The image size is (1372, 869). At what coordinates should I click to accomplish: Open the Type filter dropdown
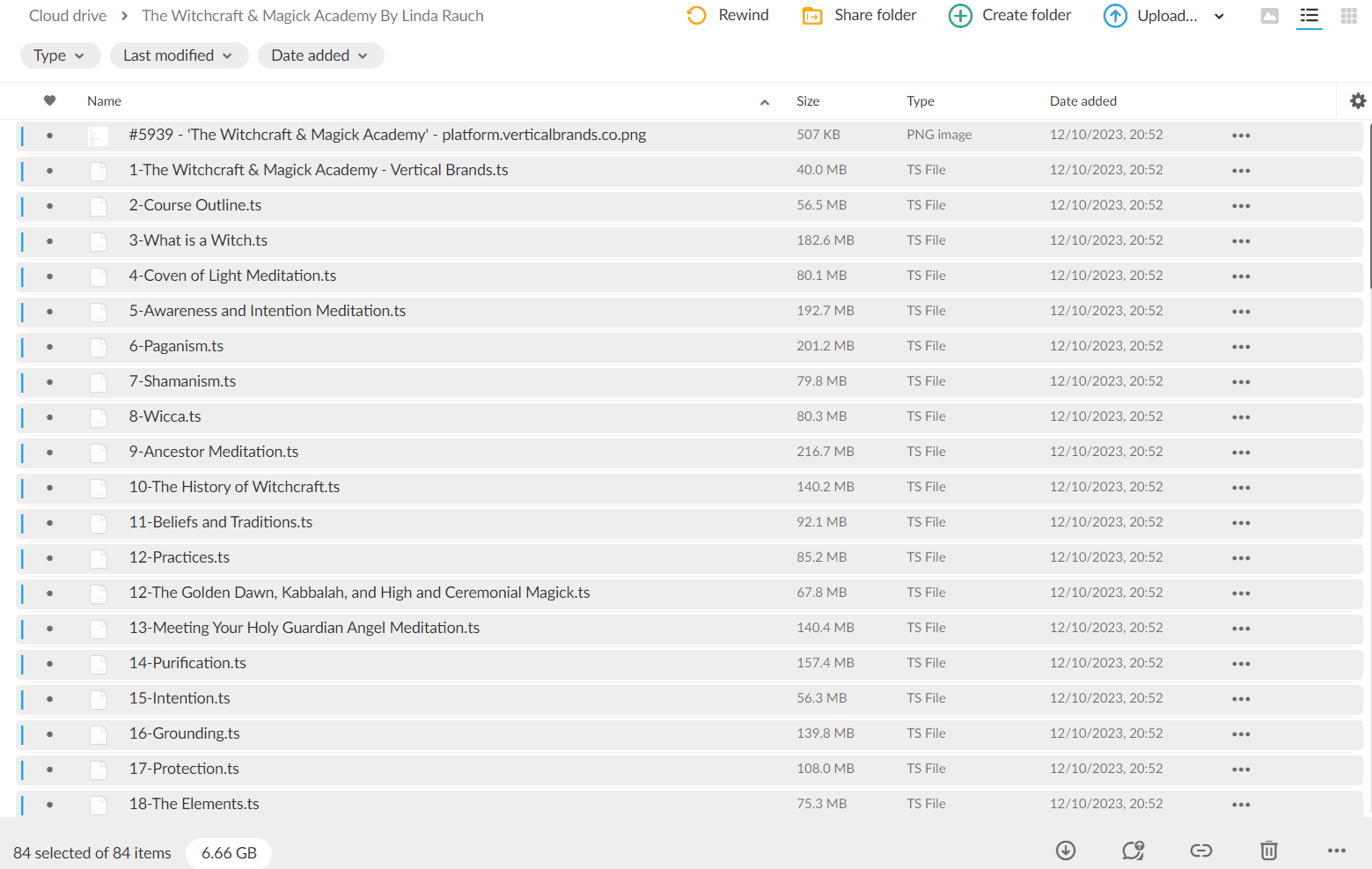pyautogui.click(x=60, y=55)
